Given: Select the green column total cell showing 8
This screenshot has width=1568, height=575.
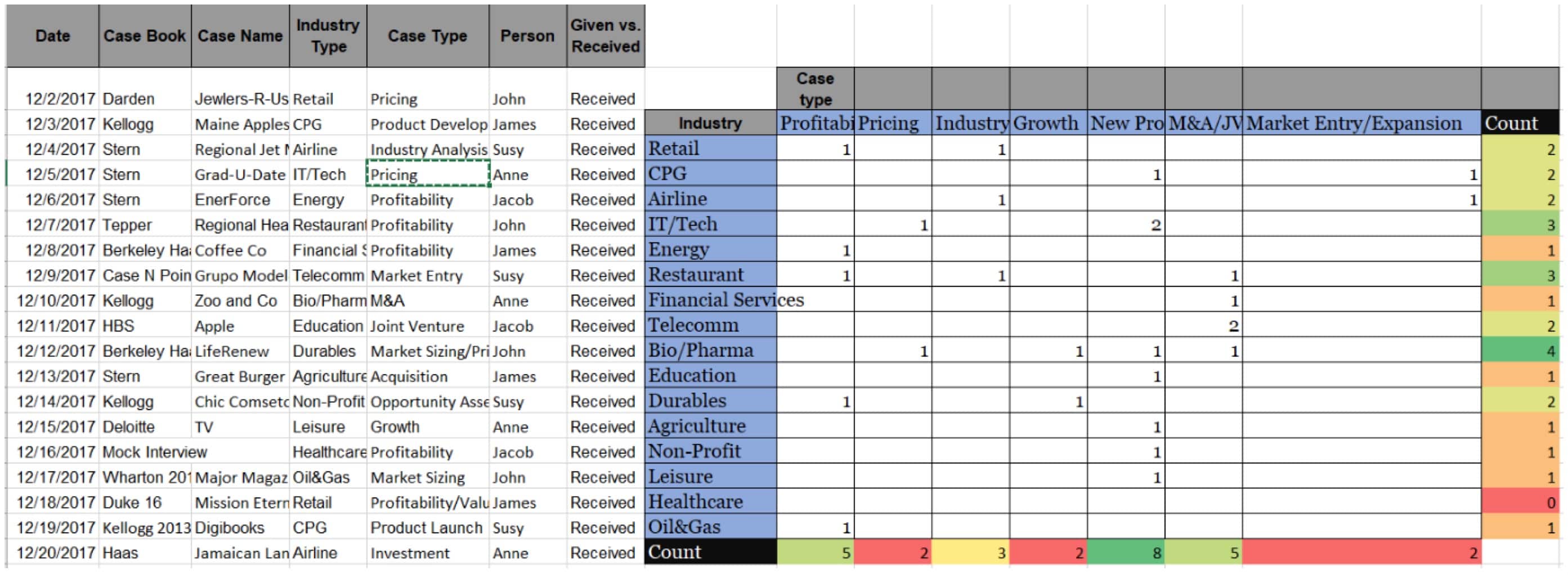Looking at the screenshot, I should pyautogui.click(x=1126, y=552).
